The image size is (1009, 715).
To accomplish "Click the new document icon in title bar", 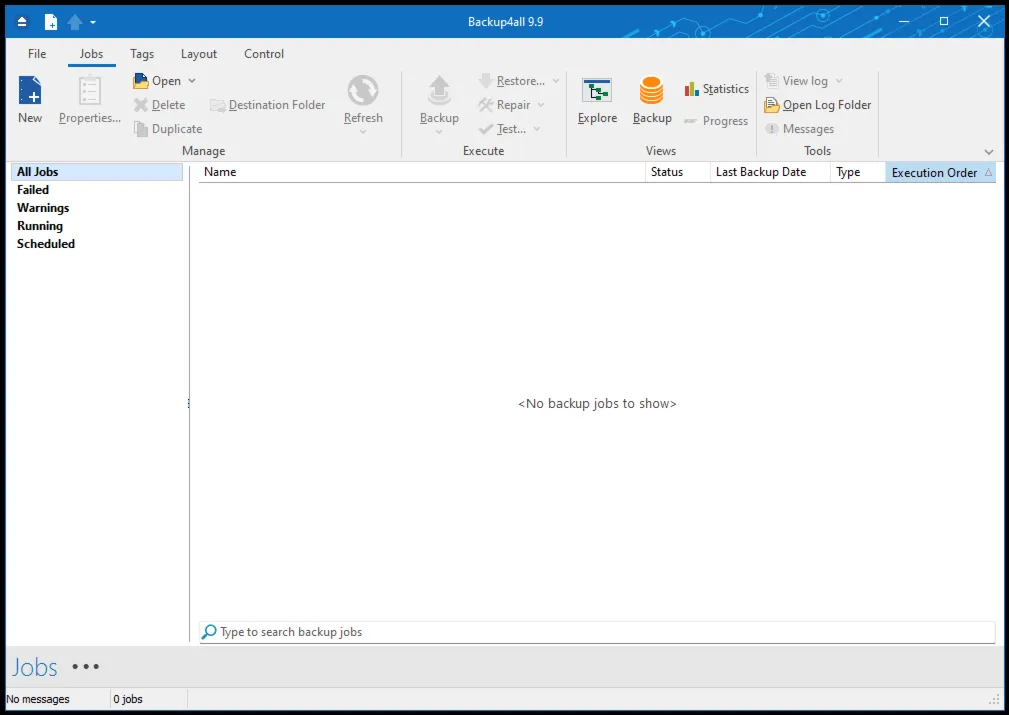I will click(x=50, y=22).
